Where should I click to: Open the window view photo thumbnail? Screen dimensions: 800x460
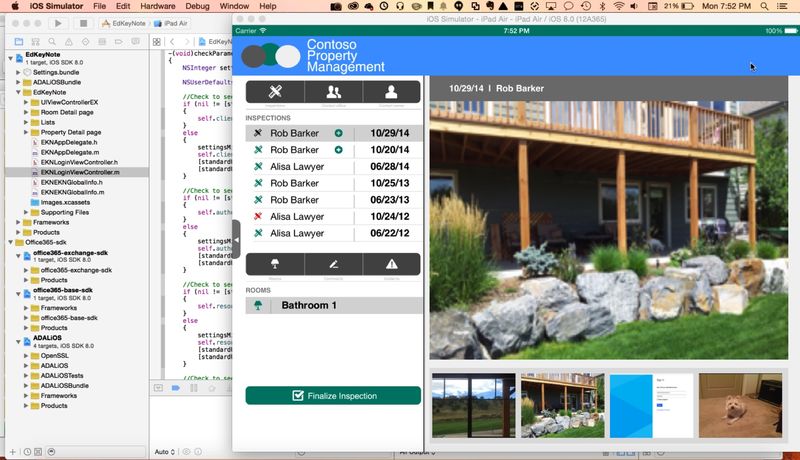473,405
